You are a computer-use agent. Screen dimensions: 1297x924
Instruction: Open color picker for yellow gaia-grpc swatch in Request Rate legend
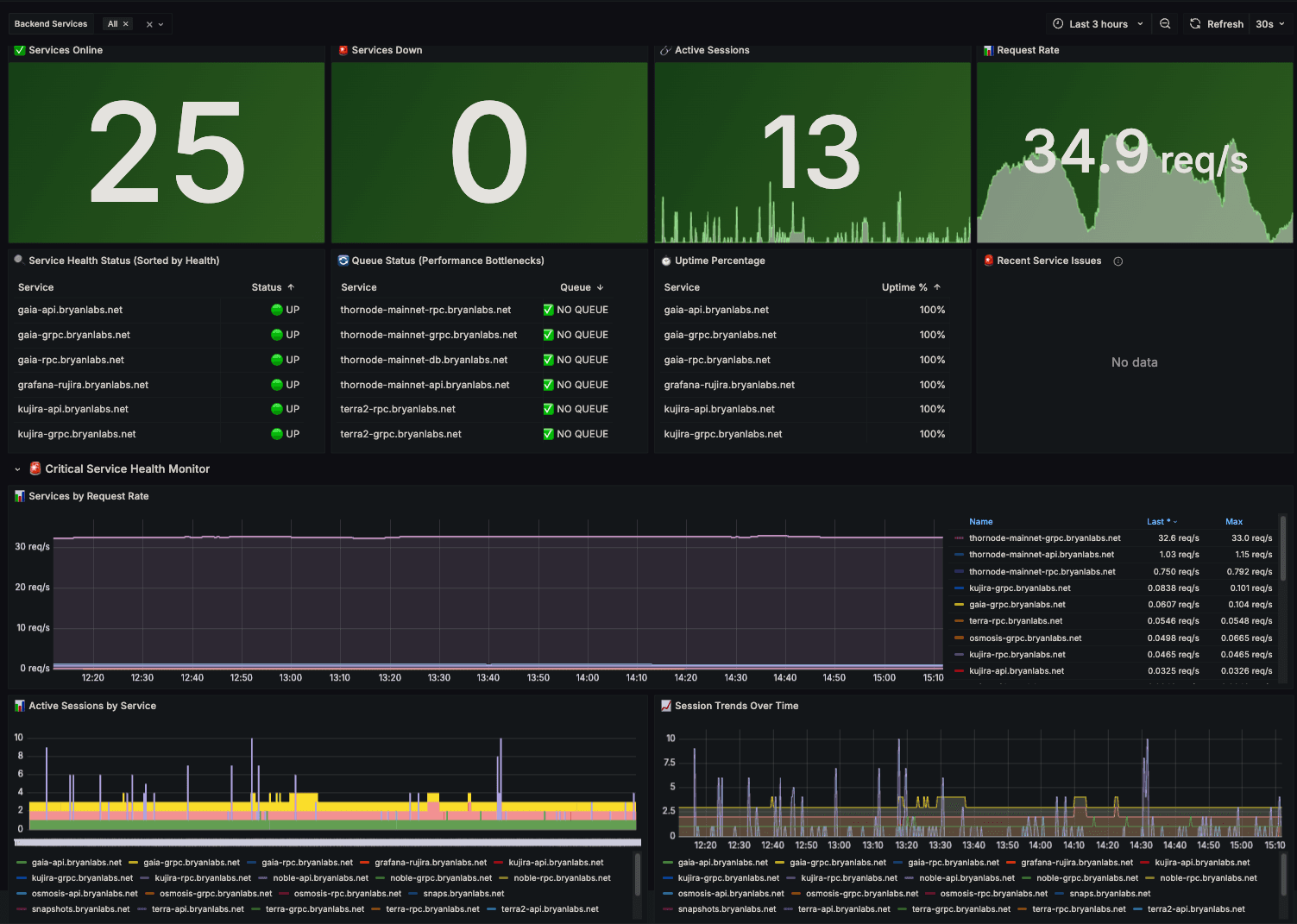pyautogui.click(x=959, y=605)
